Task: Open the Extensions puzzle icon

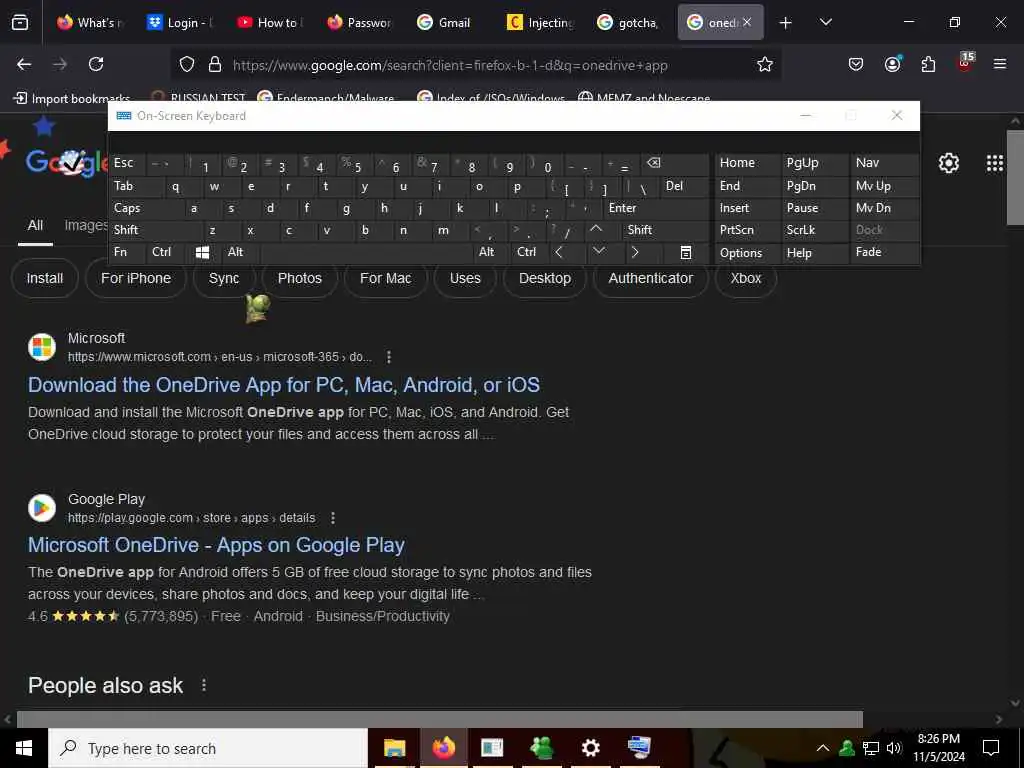Action: 928,64
